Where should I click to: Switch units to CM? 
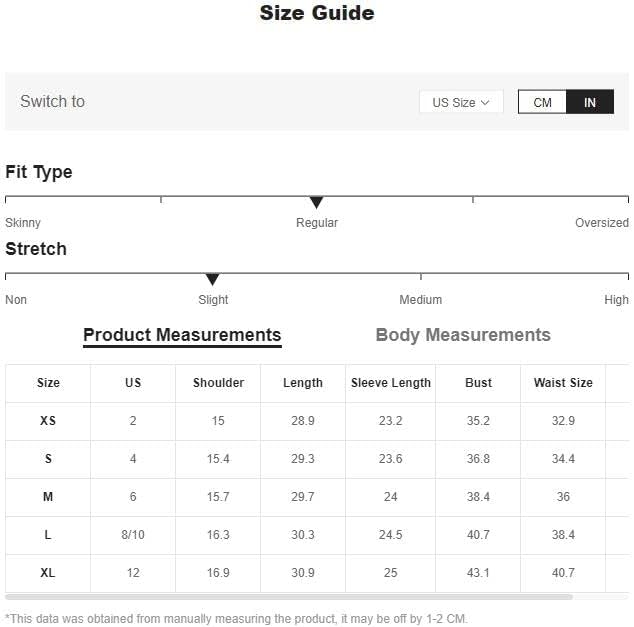tap(542, 102)
